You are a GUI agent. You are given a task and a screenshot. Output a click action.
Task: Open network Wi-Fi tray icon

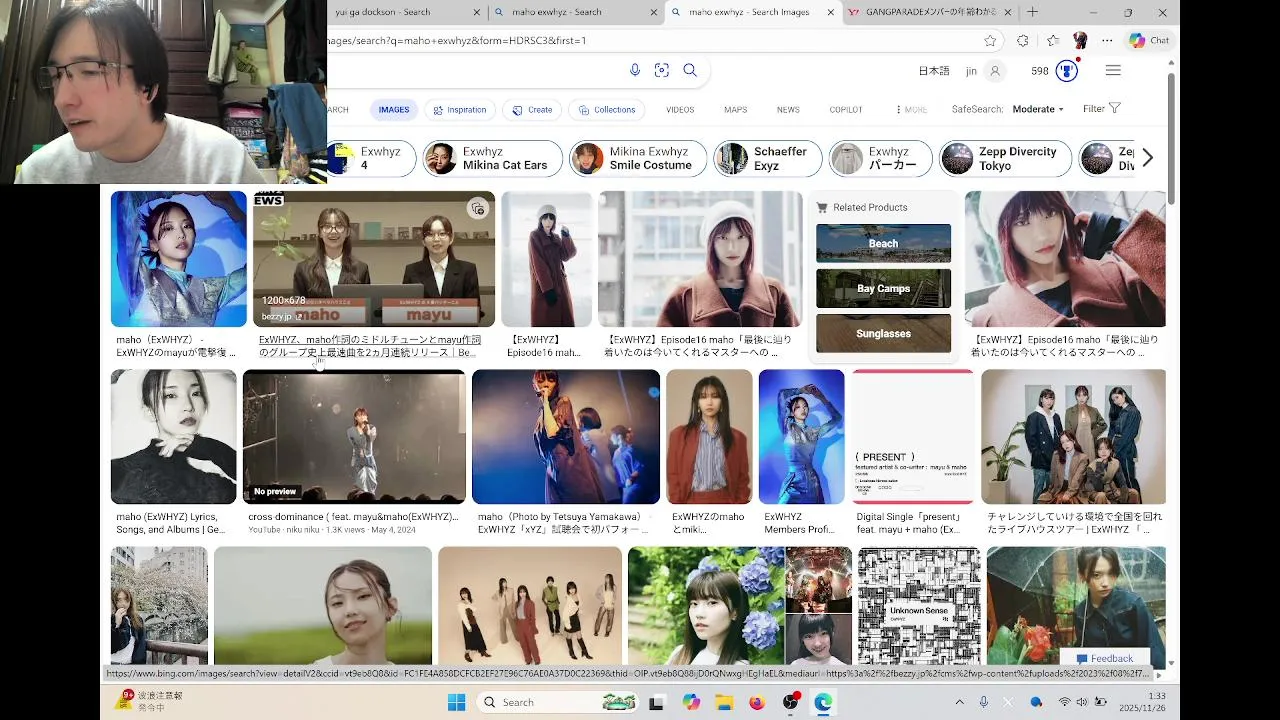click(1064, 702)
